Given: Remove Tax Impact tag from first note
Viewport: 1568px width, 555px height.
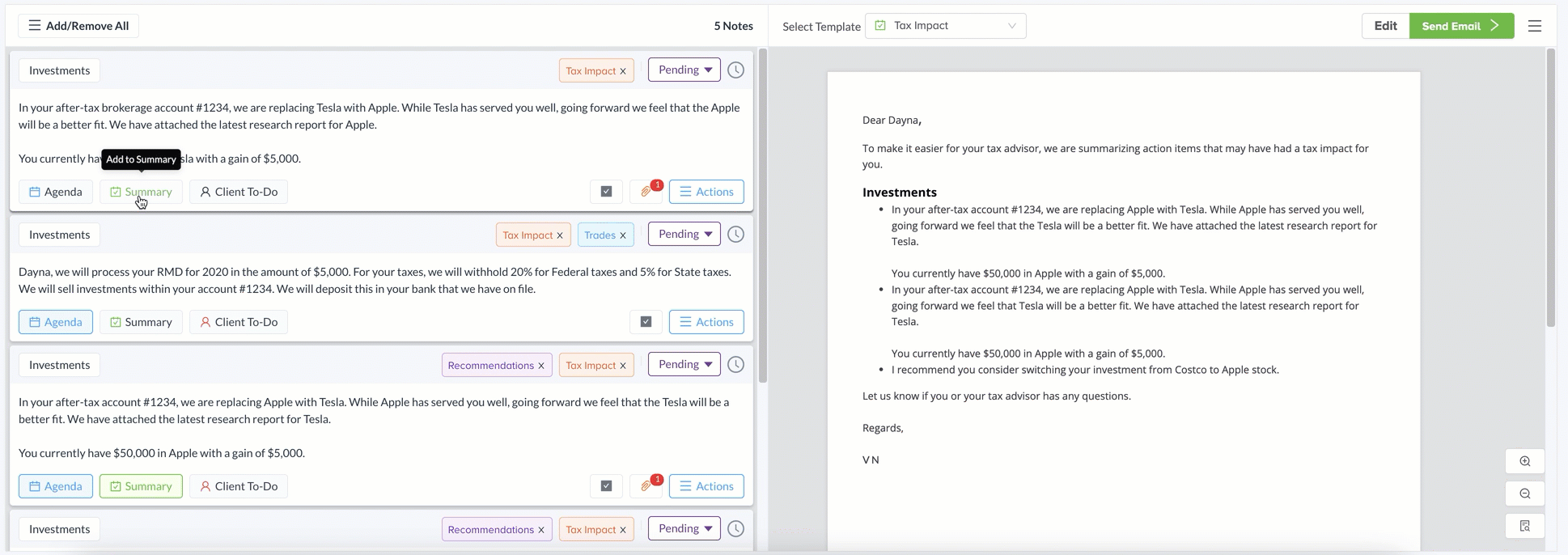Looking at the screenshot, I should pyautogui.click(x=623, y=71).
